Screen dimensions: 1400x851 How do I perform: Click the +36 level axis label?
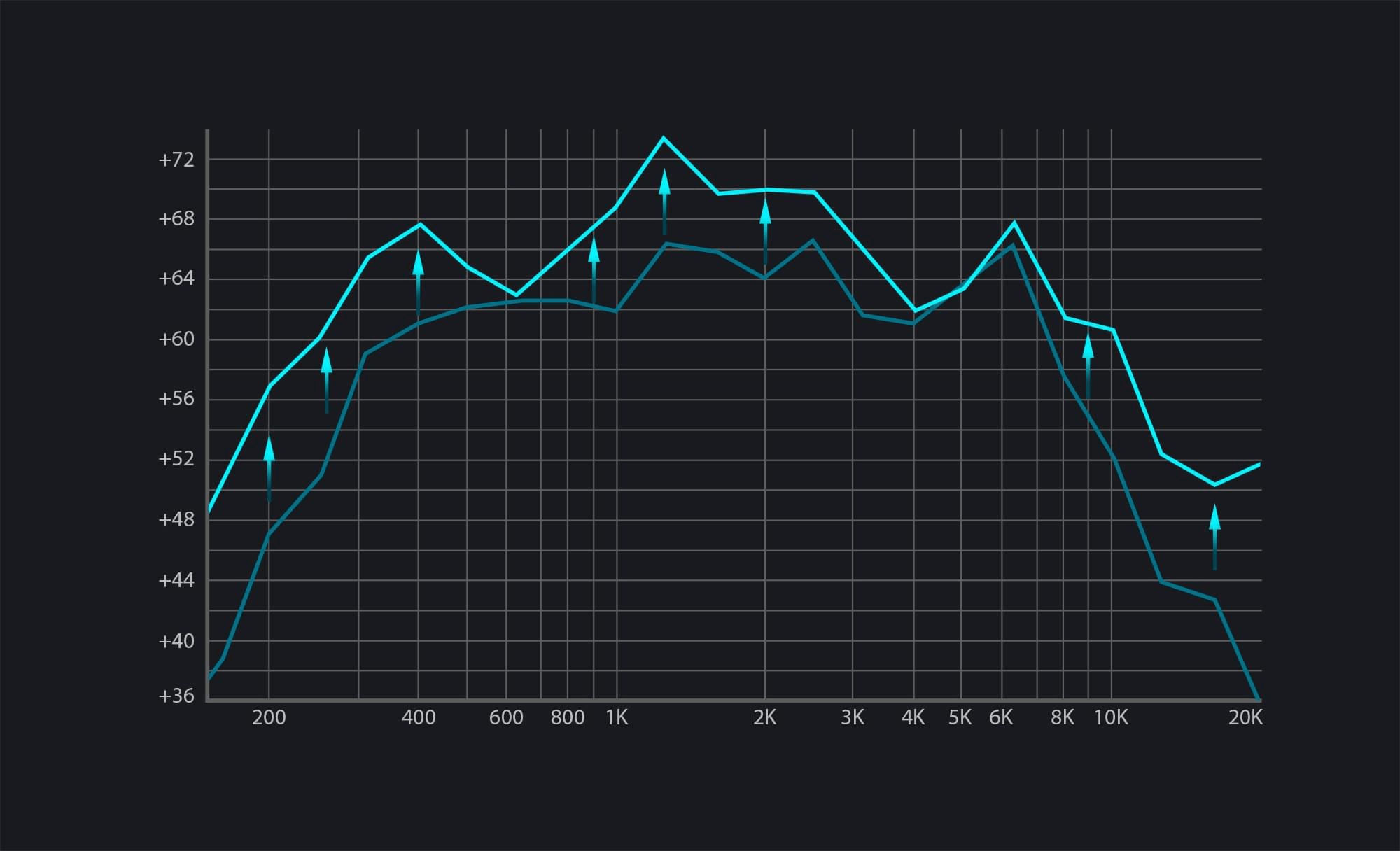176,696
